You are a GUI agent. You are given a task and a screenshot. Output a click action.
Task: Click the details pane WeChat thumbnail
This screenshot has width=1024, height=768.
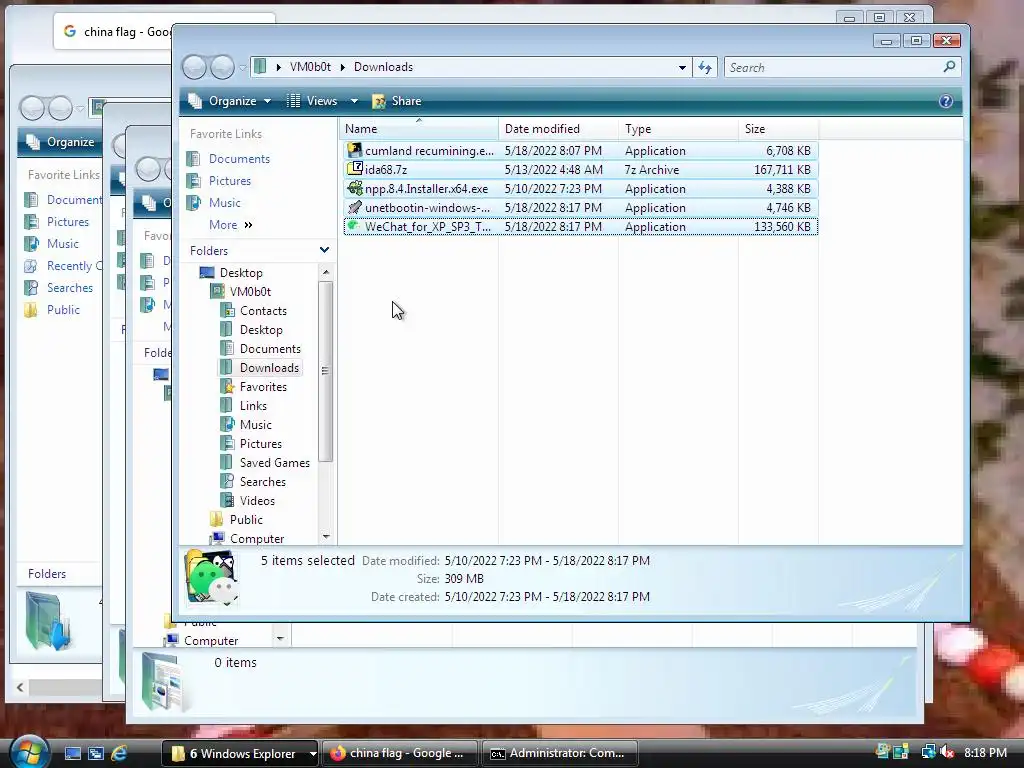[x=211, y=578]
